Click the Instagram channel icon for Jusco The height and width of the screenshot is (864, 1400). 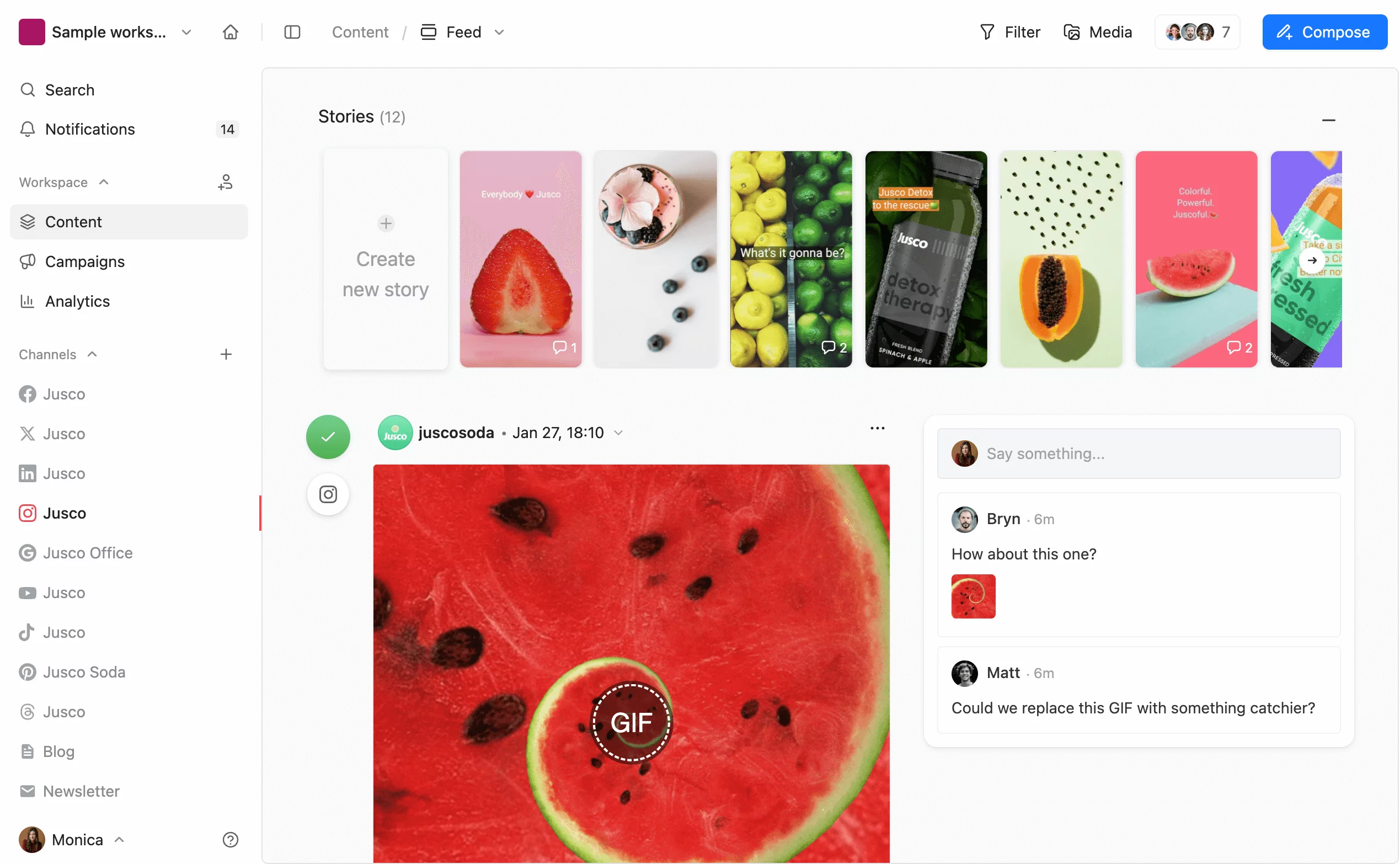[27, 512]
